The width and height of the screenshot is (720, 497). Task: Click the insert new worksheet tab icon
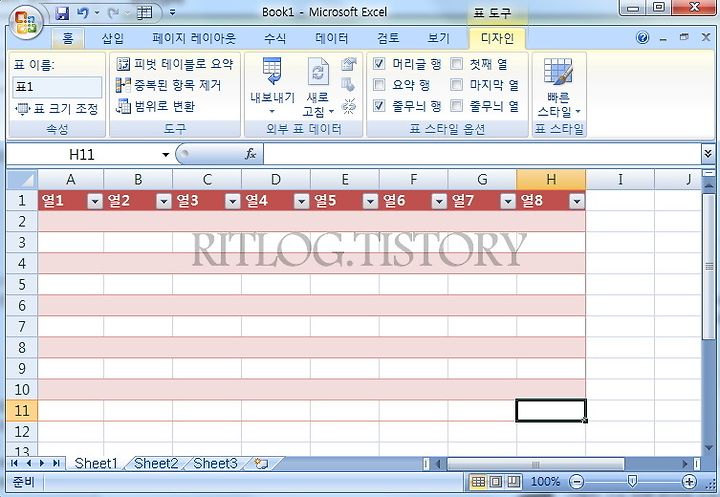tap(262, 463)
